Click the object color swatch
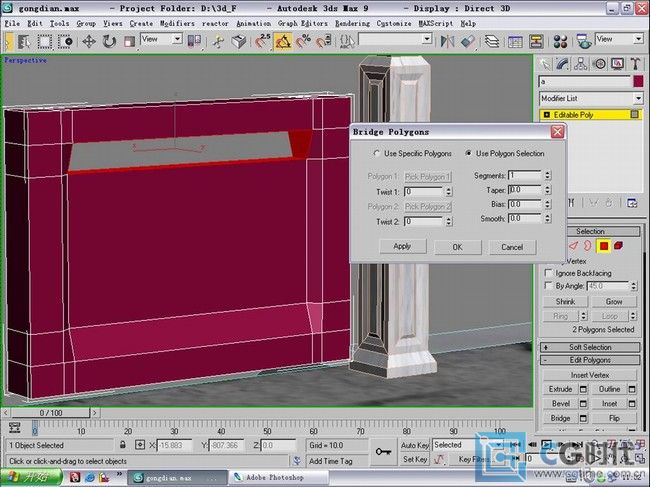 coord(638,81)
